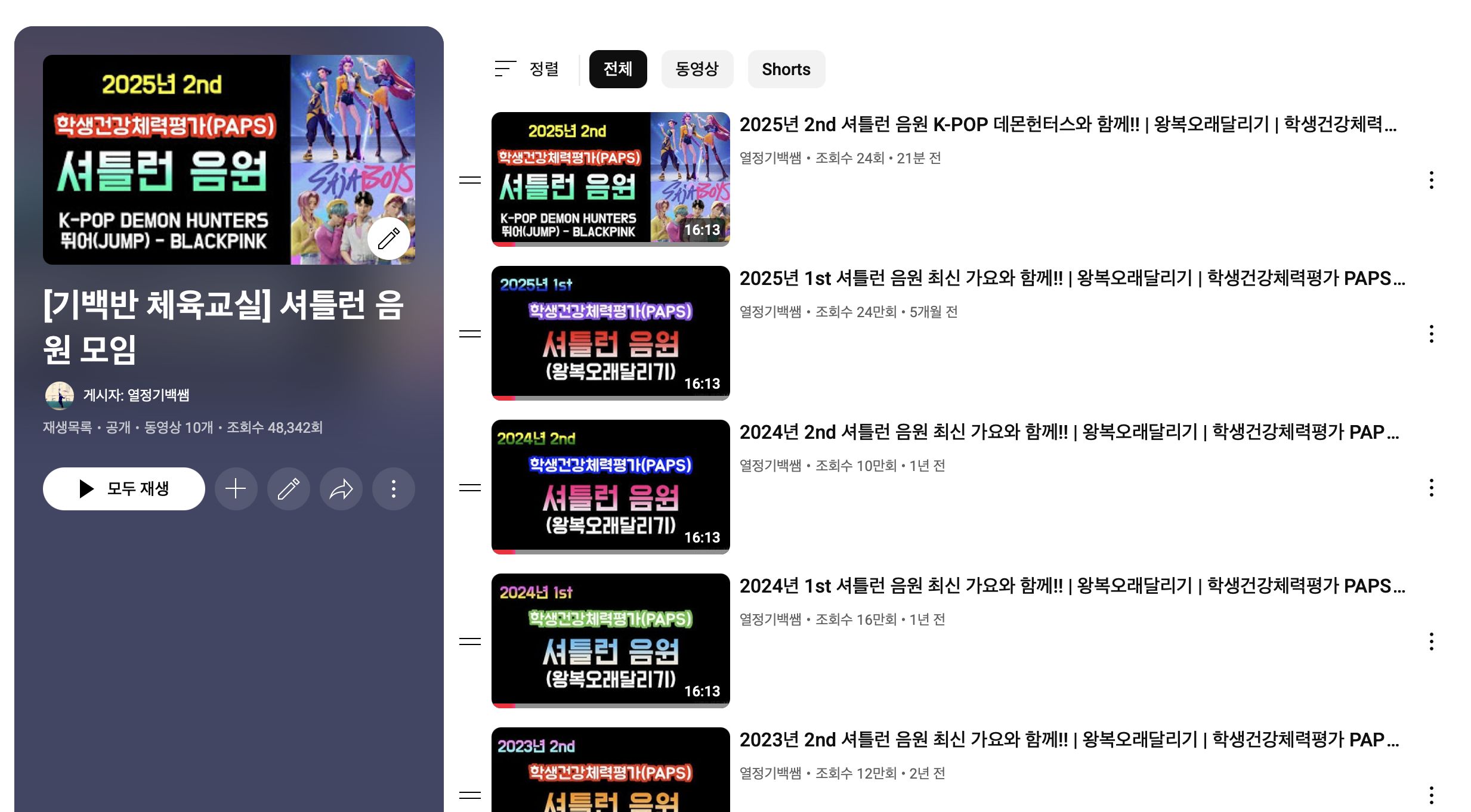Open title 2025년 1st 셔틀런 음원 최신 가요
The width and height of the screenshot is (1471, 812).
tap(1072, 278)
